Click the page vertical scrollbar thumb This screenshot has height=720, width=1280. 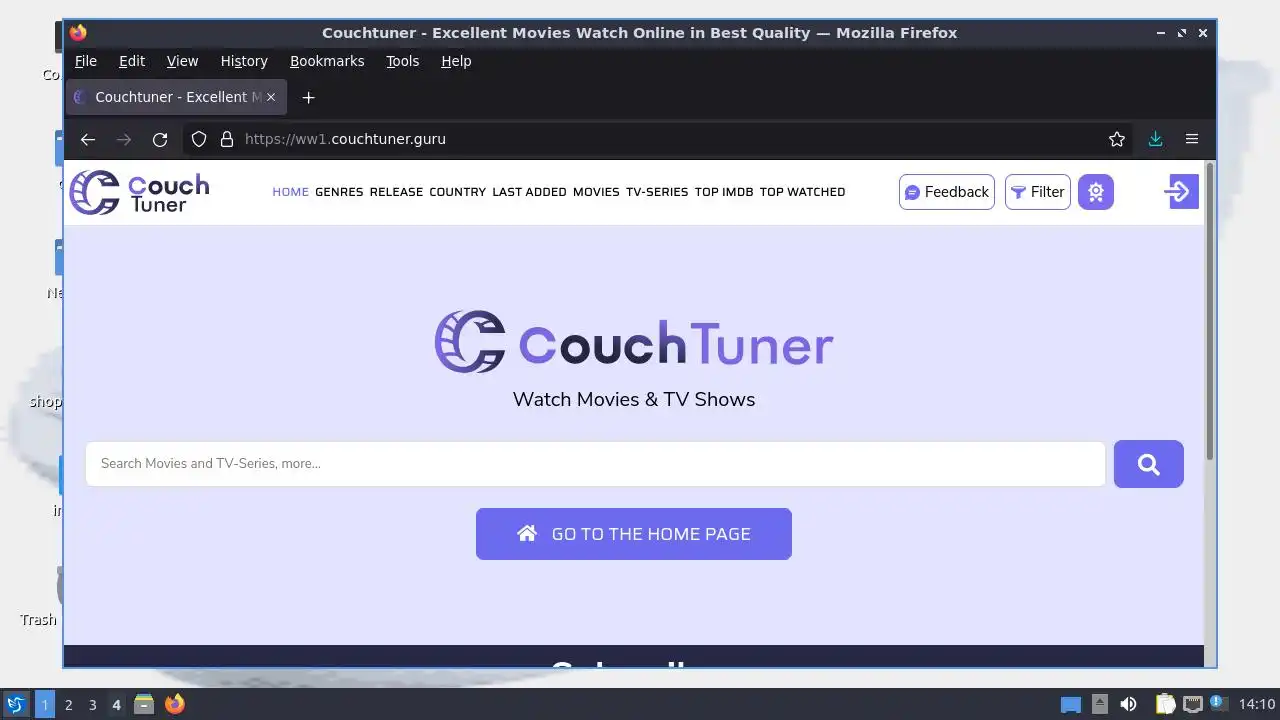(1210, 310)
